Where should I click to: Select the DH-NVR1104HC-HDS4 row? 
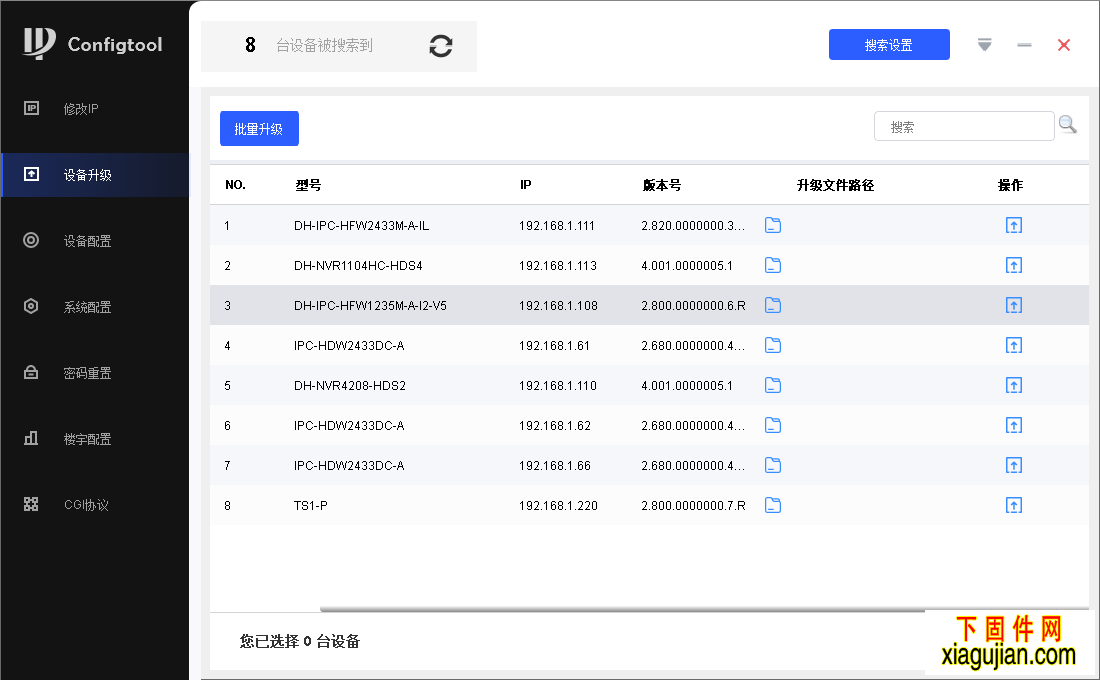(649, 265)
